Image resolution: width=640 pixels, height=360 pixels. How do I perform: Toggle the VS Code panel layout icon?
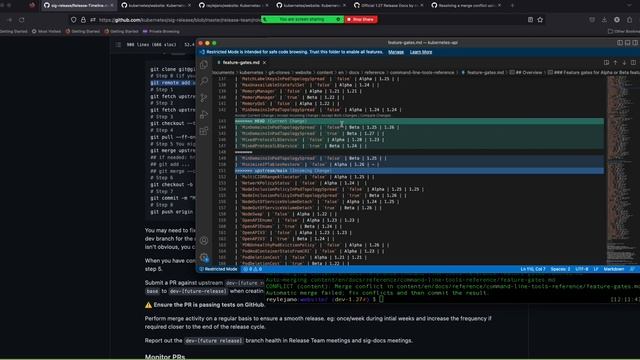click(x=627, y=42)
